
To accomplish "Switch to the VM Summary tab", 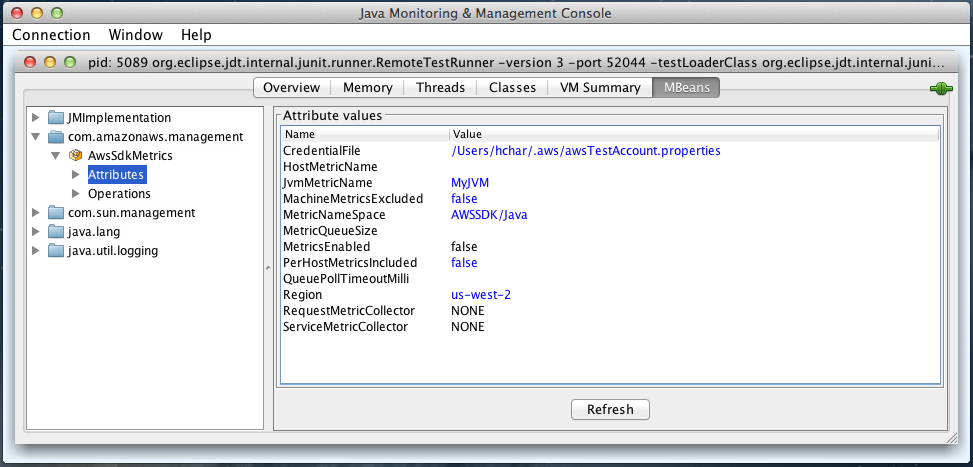I will [x=600, y=87].
